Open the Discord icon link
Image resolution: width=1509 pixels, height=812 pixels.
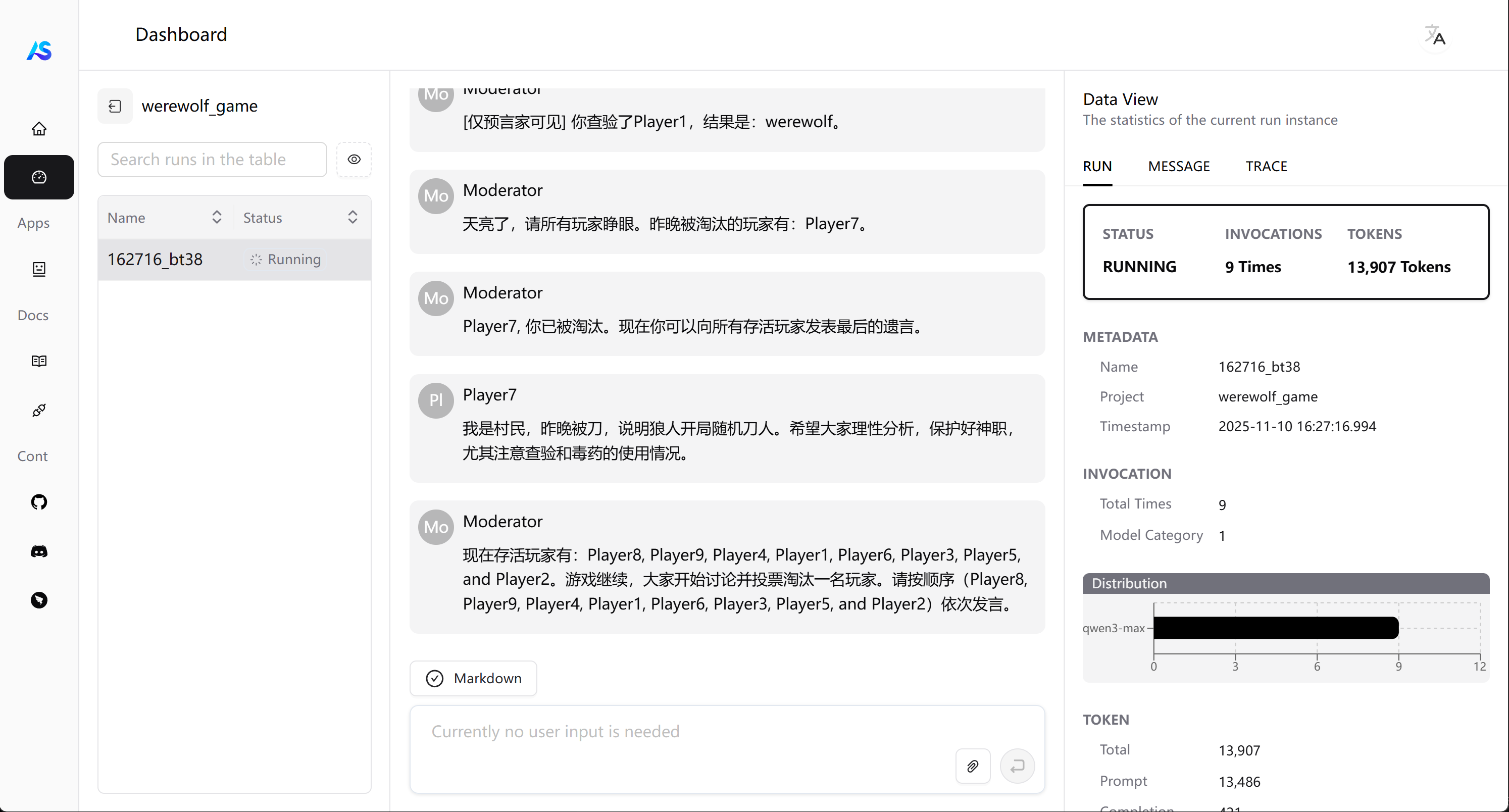click(39, 551)
